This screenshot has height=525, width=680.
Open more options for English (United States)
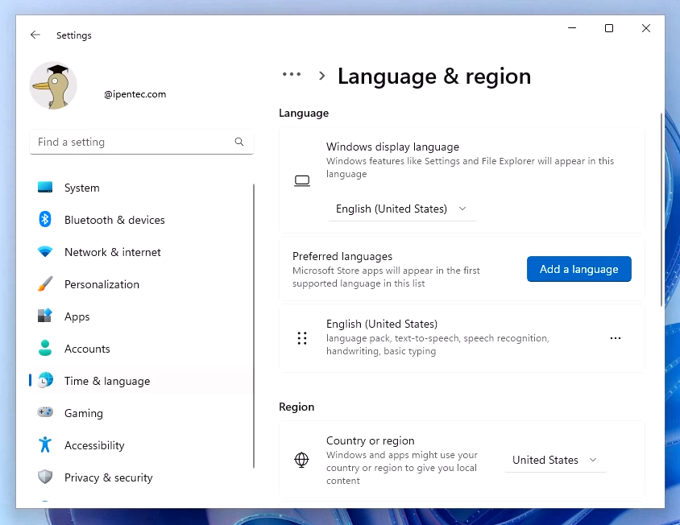[x=615, y=338]
